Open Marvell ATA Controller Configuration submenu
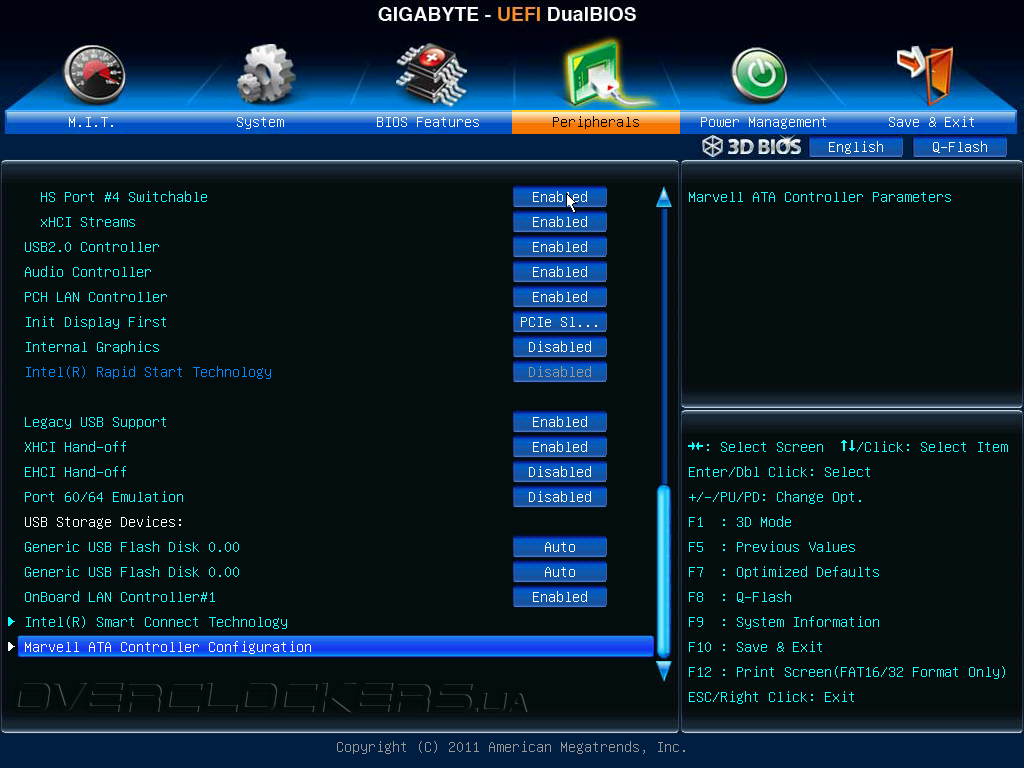The width and height of the screenshot is (1024, 768). [335, 647]
